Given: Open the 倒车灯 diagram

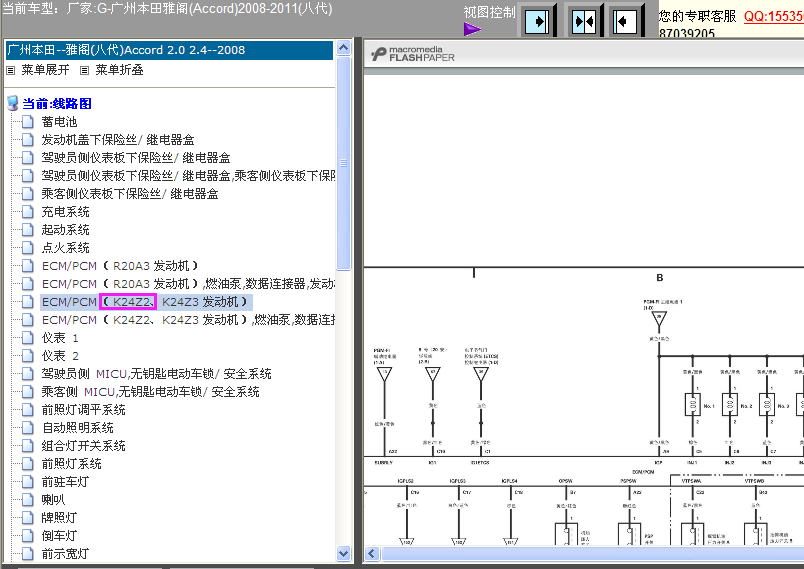Looking at the screenshot, I should point(59,535).
